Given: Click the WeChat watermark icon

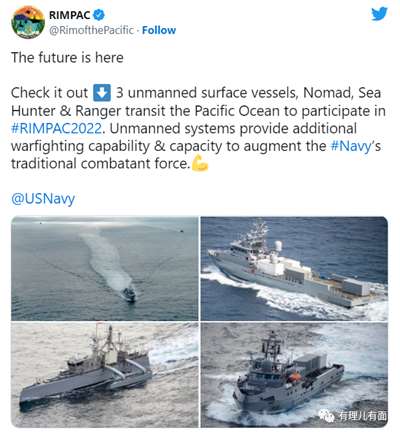Looking at the screenshot, I should [327, 415].
